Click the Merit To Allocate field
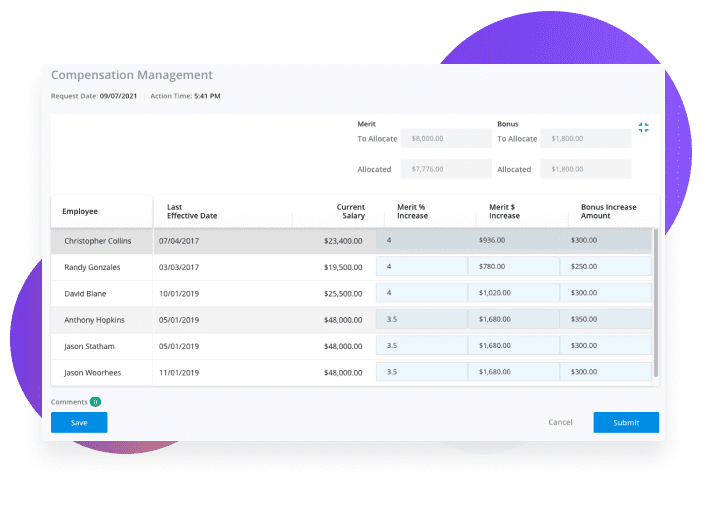The image size is (706, 505). [x=446, y=139]
